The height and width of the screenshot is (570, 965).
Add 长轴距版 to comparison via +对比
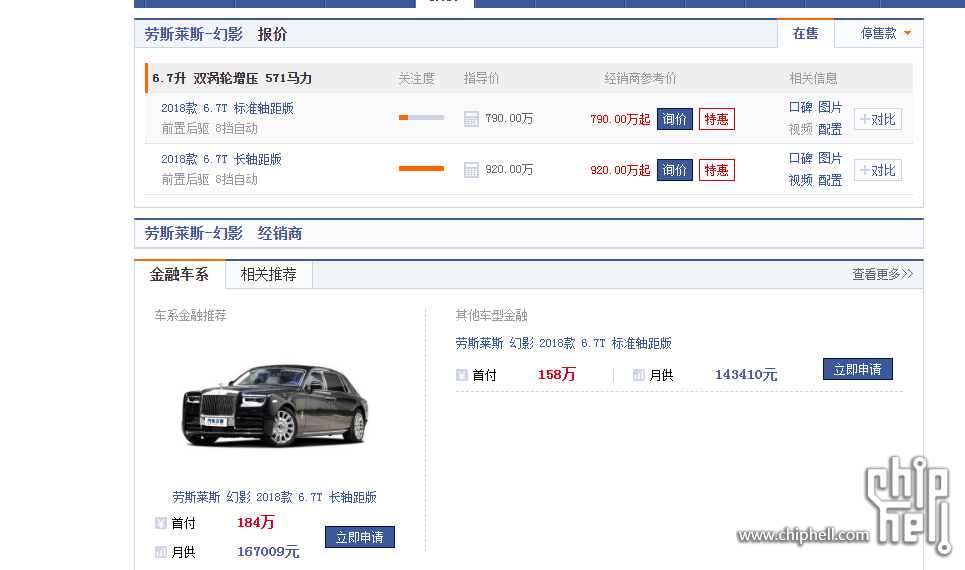click(878, 170)
